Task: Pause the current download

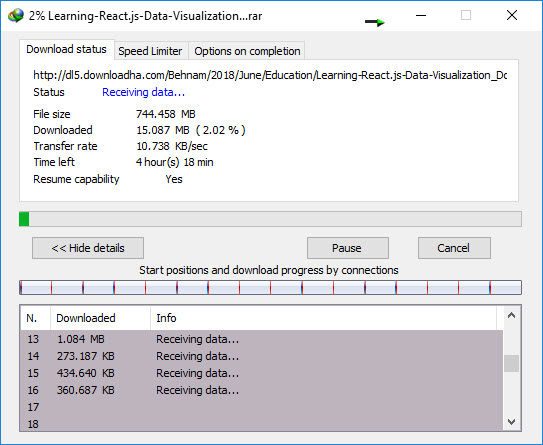Action: pos(348,248)
